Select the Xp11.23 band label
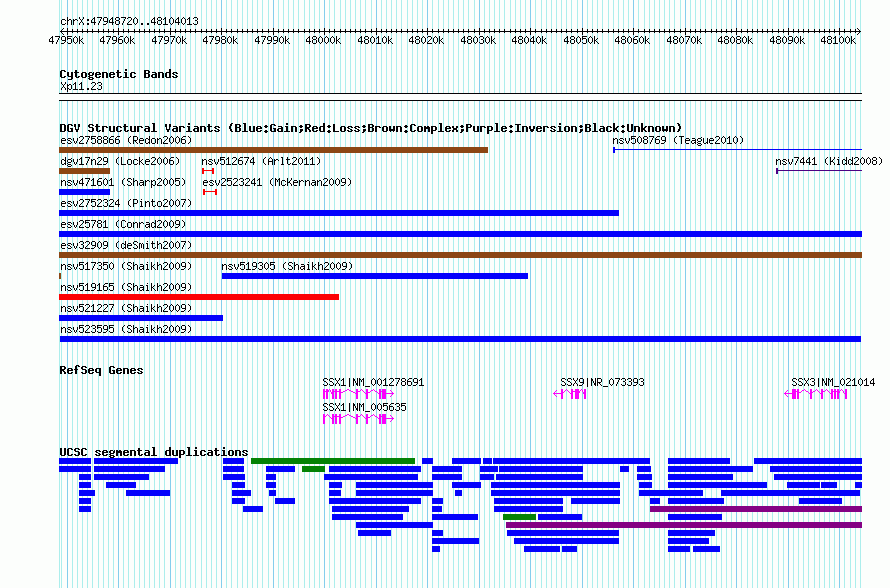 [81, 87]
